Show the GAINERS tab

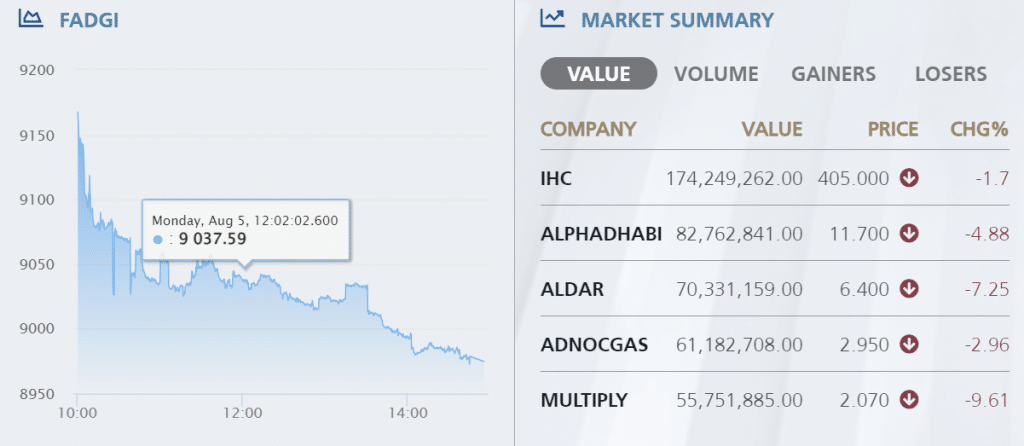point(833,74)
